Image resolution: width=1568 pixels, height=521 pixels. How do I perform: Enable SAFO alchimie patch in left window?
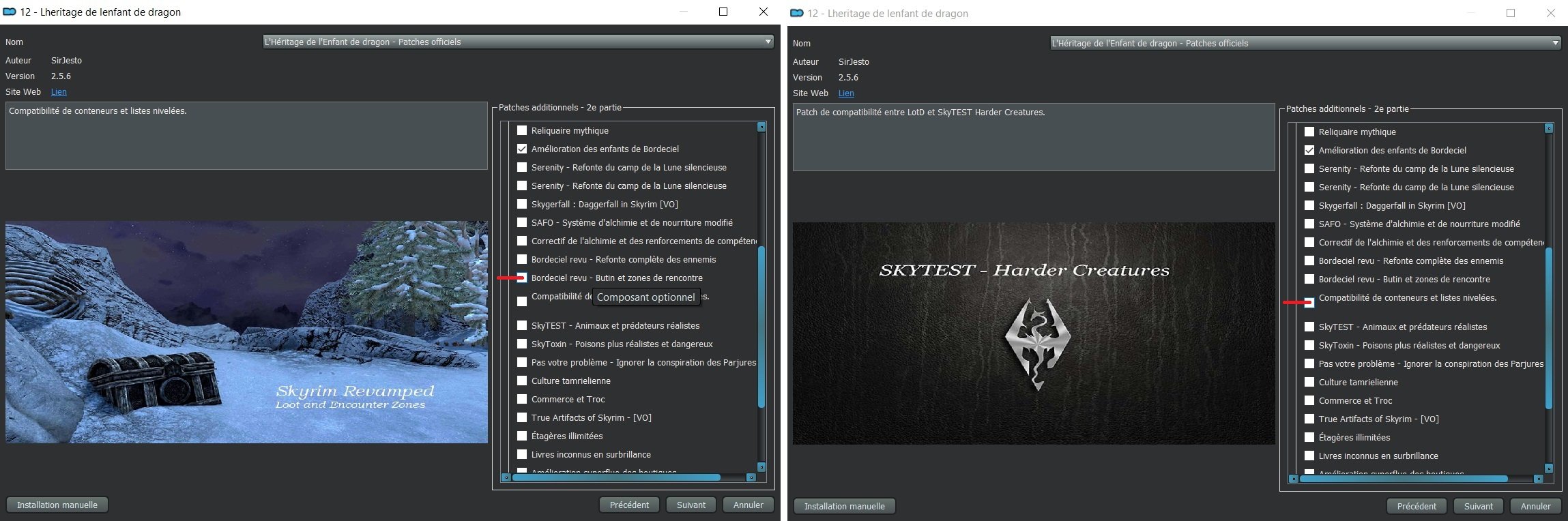[522, 222]
